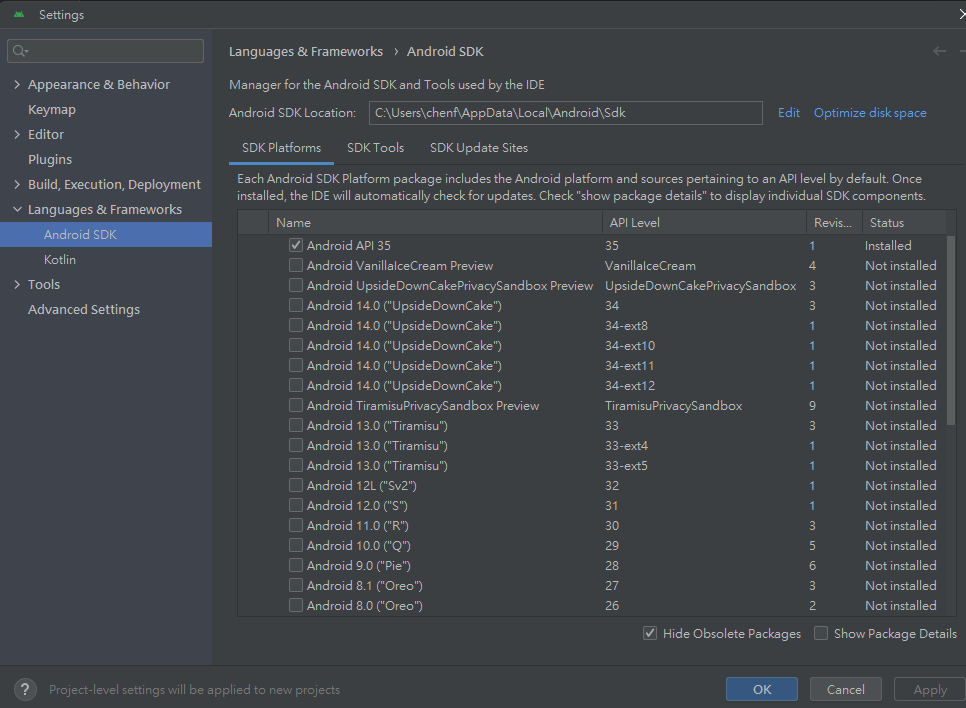Collapse Languages & Frameworks section
The height and width of the screenshot is (708, 966).
click(x=17, y=210)
